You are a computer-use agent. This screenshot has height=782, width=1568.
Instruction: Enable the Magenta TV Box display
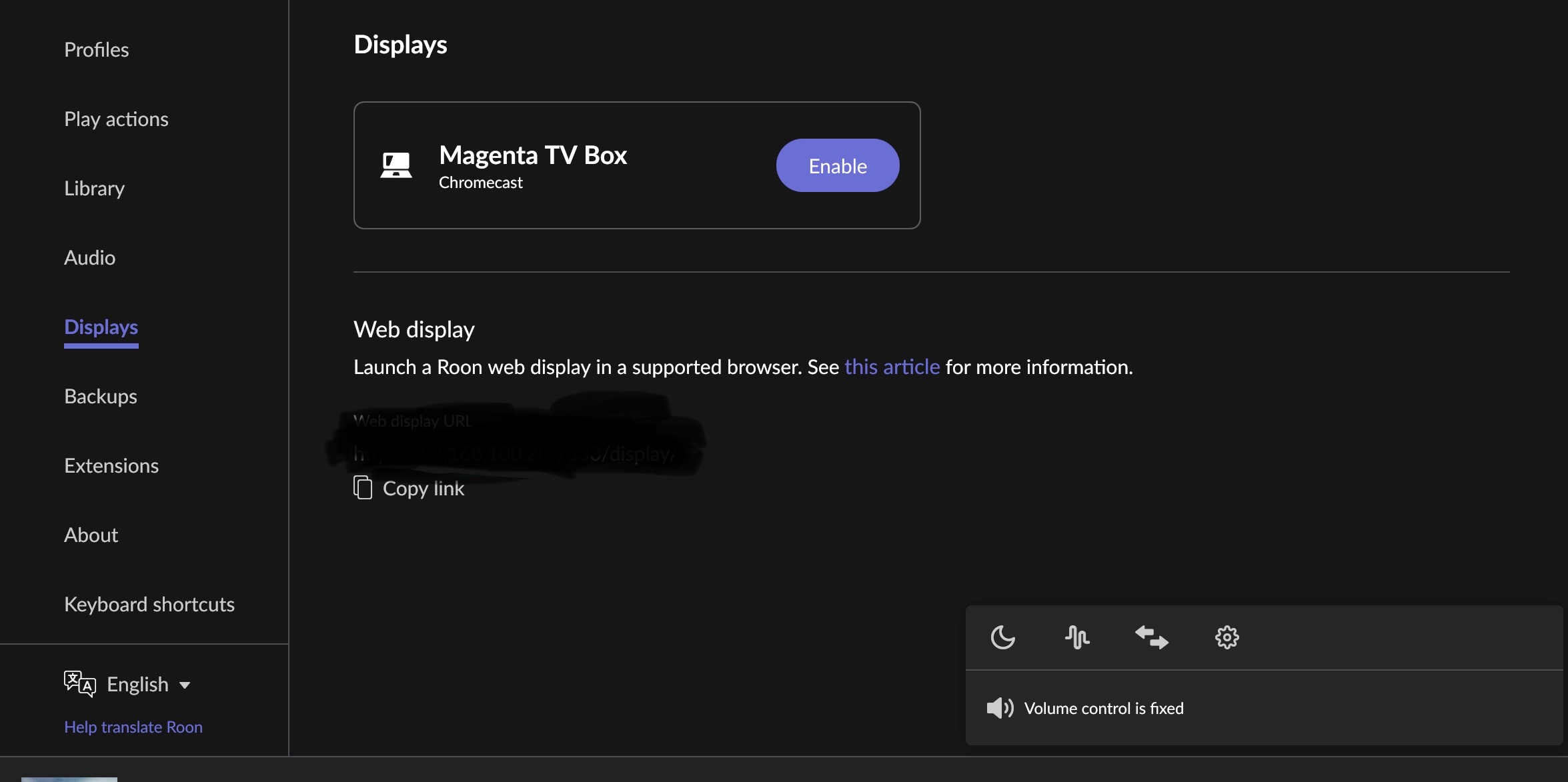pos(838,165)
